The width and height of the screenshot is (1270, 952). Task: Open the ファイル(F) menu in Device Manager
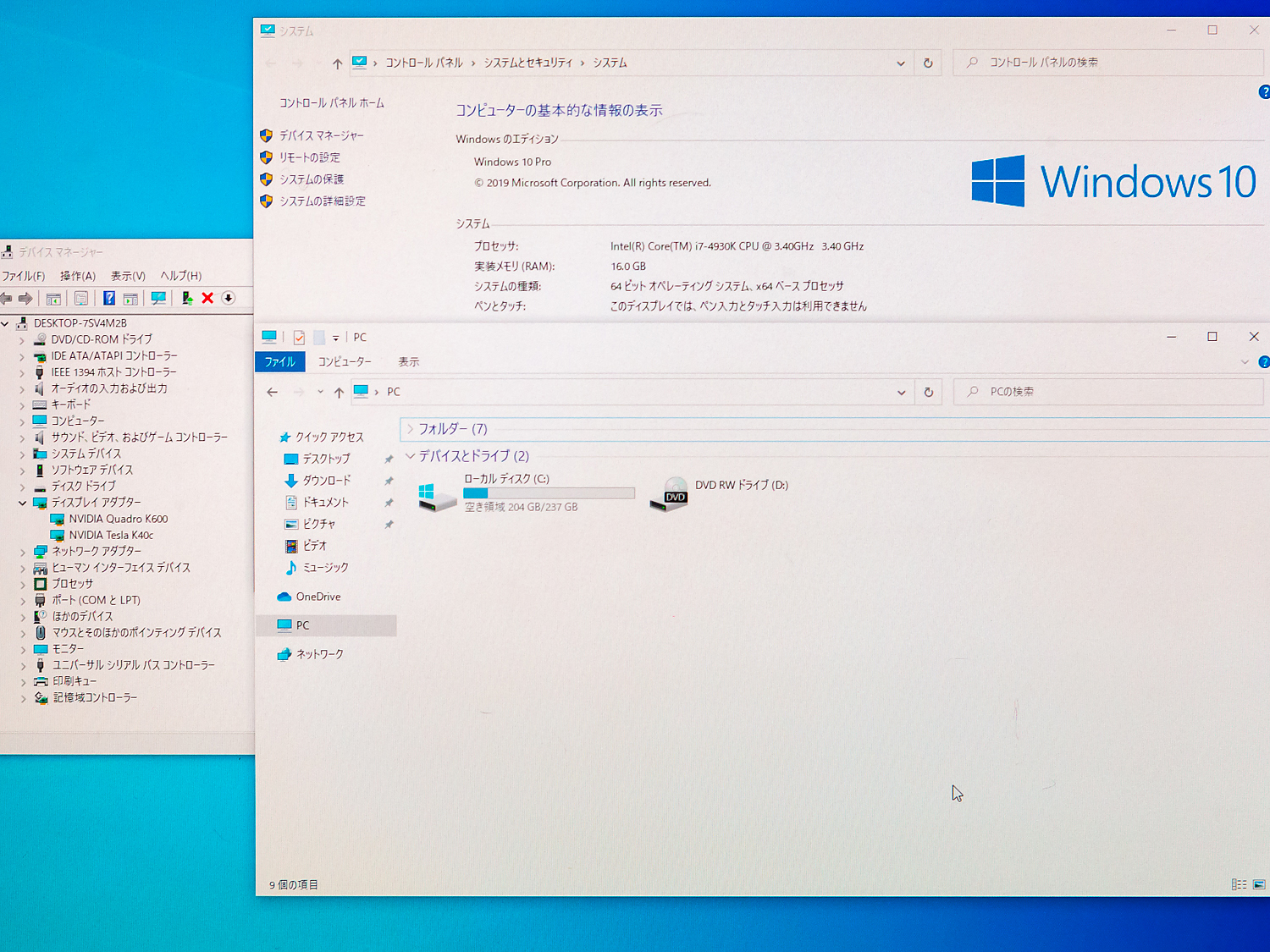tap(23, 276)
